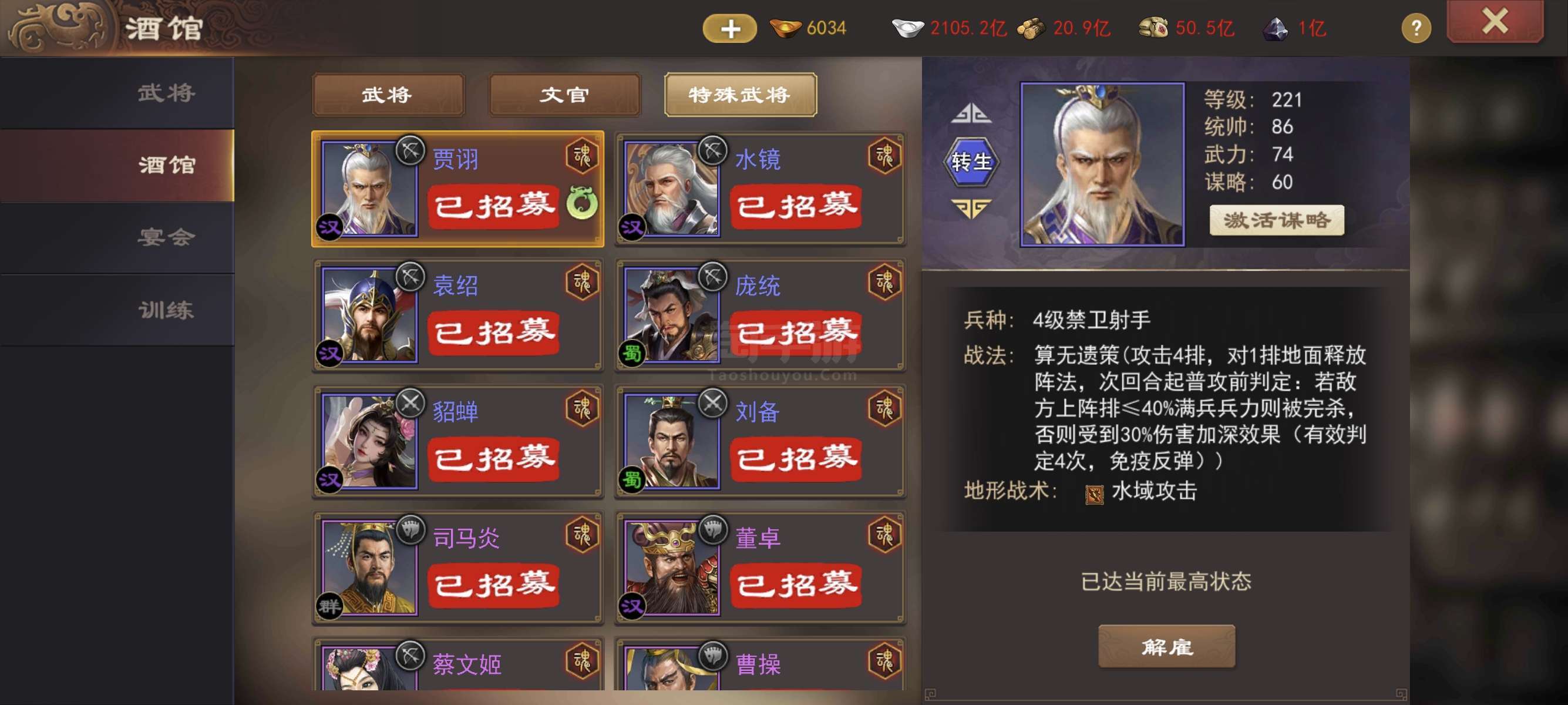Click the green jade ring on 贾诩

(x=582, y=203)
